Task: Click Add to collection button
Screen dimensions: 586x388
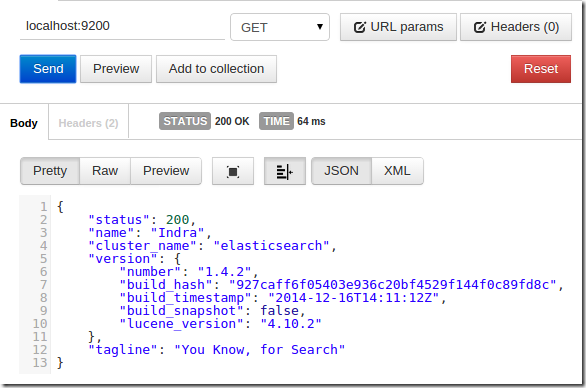Action: coord(216,69)
